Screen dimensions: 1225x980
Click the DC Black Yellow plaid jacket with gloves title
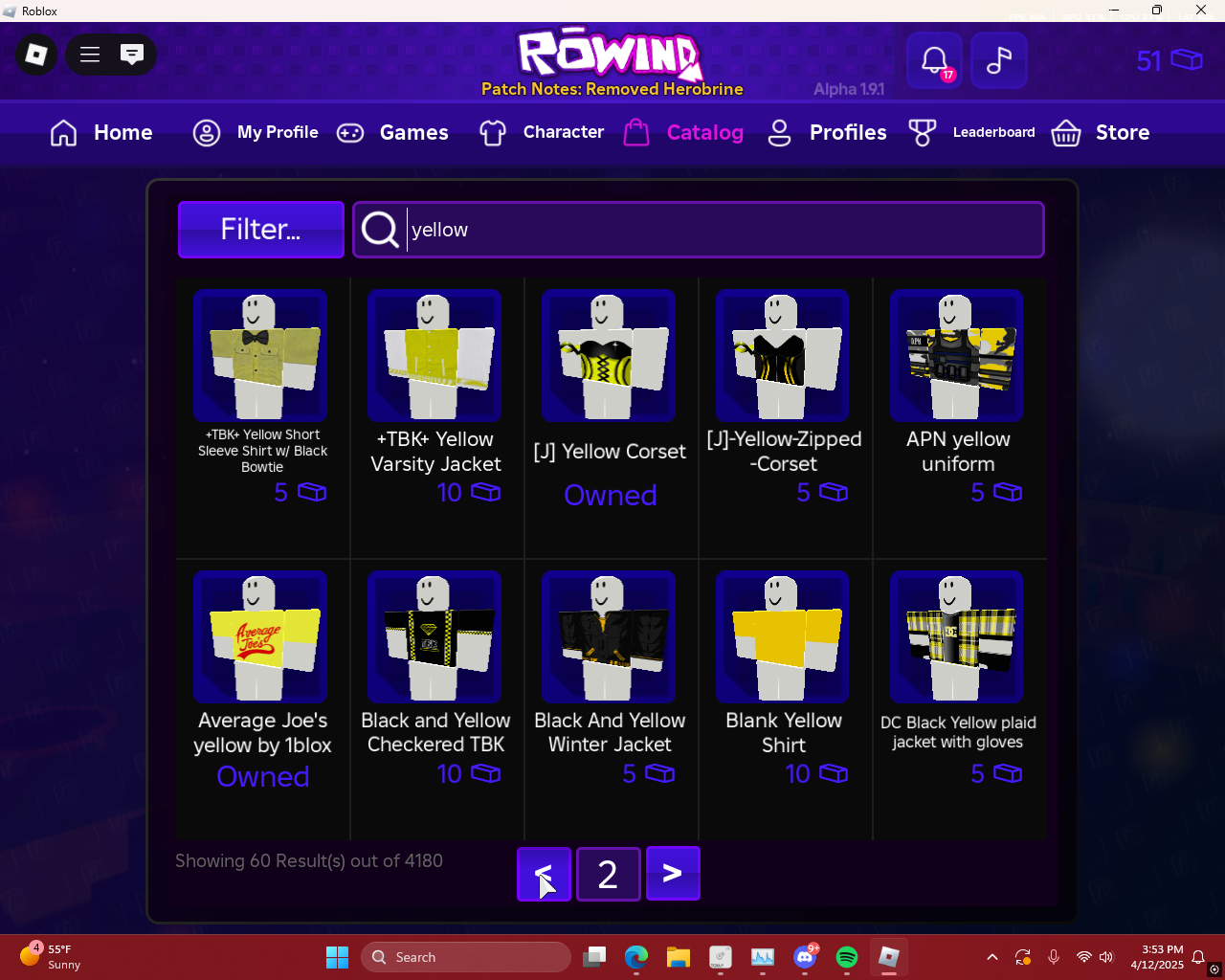point(958,732)
